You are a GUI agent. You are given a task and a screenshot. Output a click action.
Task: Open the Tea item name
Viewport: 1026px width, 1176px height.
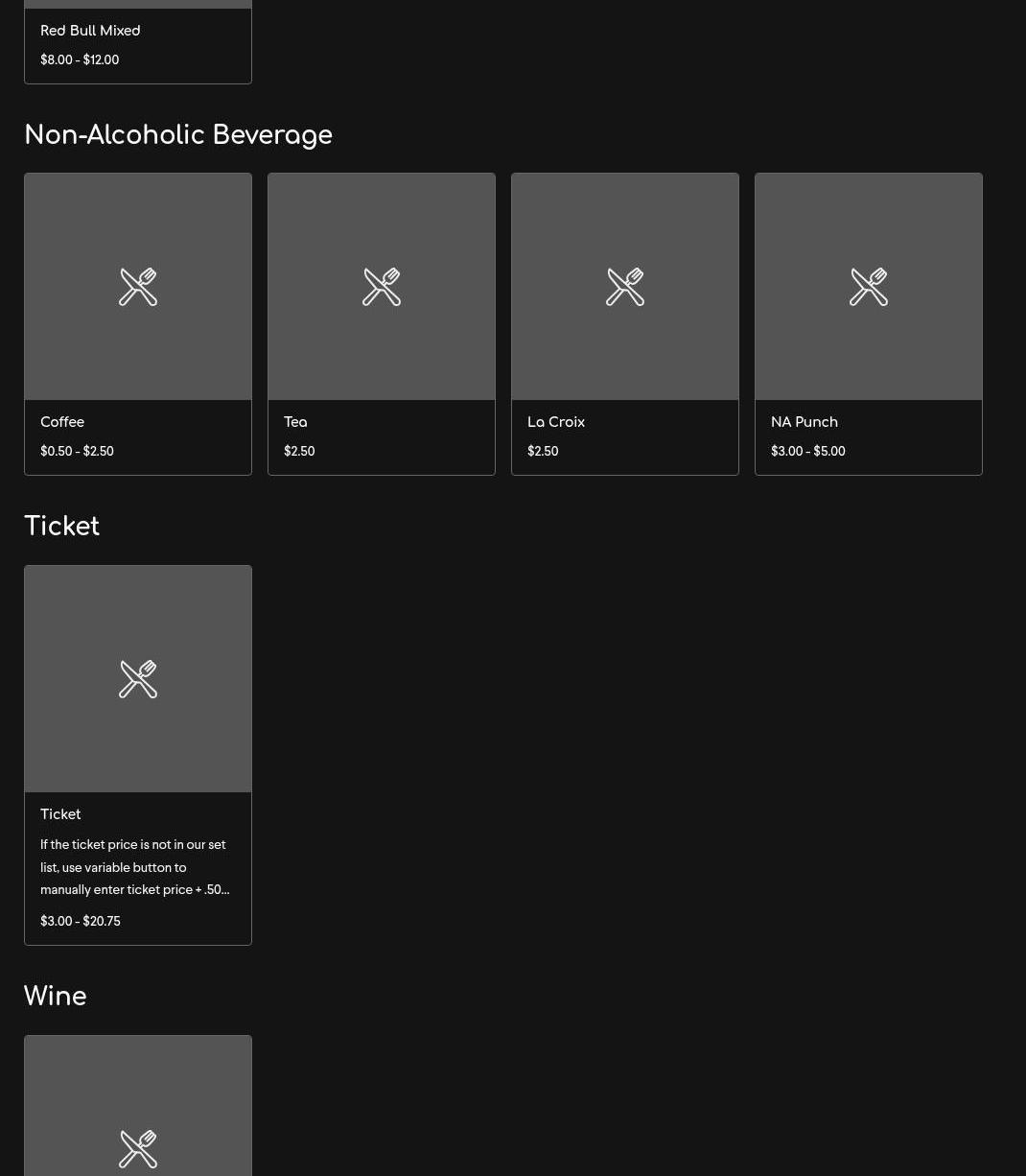(x=295, y=422)
